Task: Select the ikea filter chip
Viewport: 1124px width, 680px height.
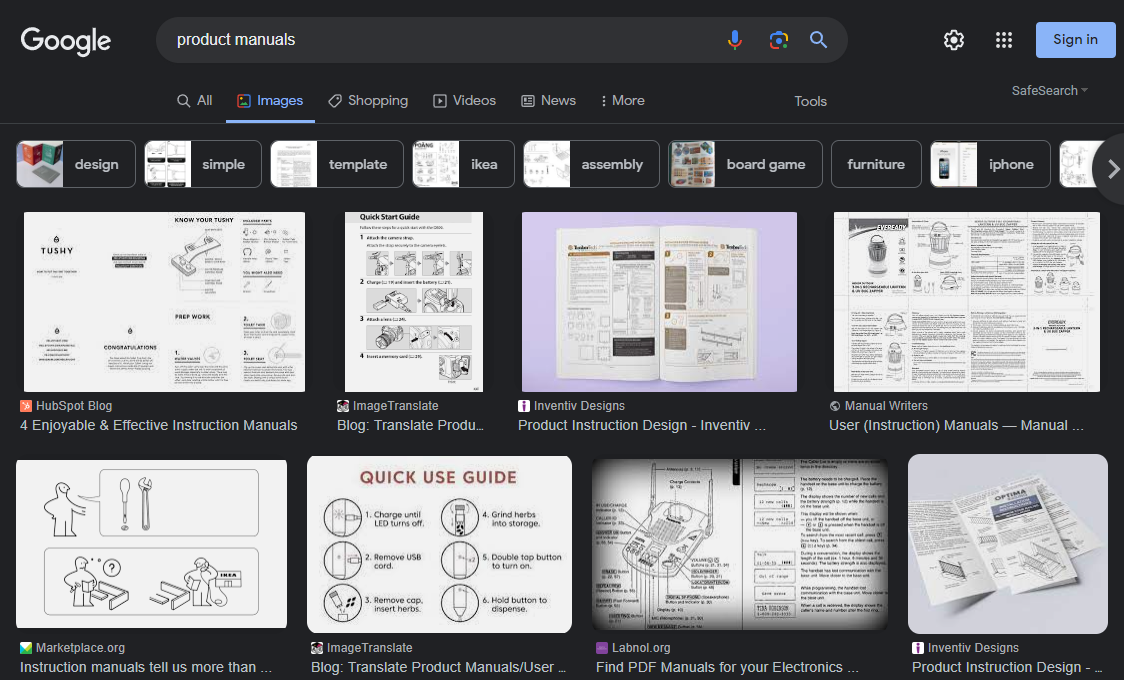Action: click(x=463, y=164)
